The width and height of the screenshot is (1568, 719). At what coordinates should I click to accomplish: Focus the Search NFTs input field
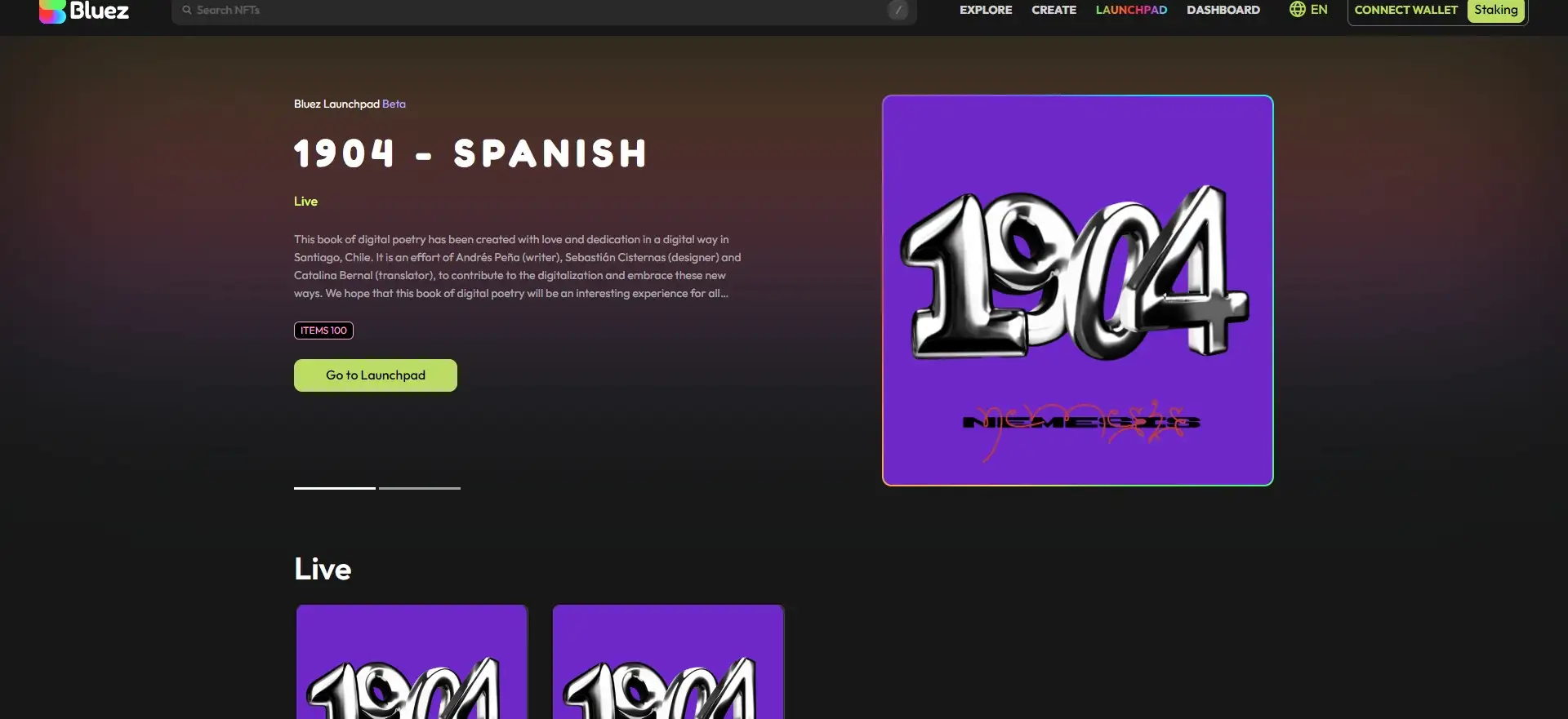pos(531,10)
